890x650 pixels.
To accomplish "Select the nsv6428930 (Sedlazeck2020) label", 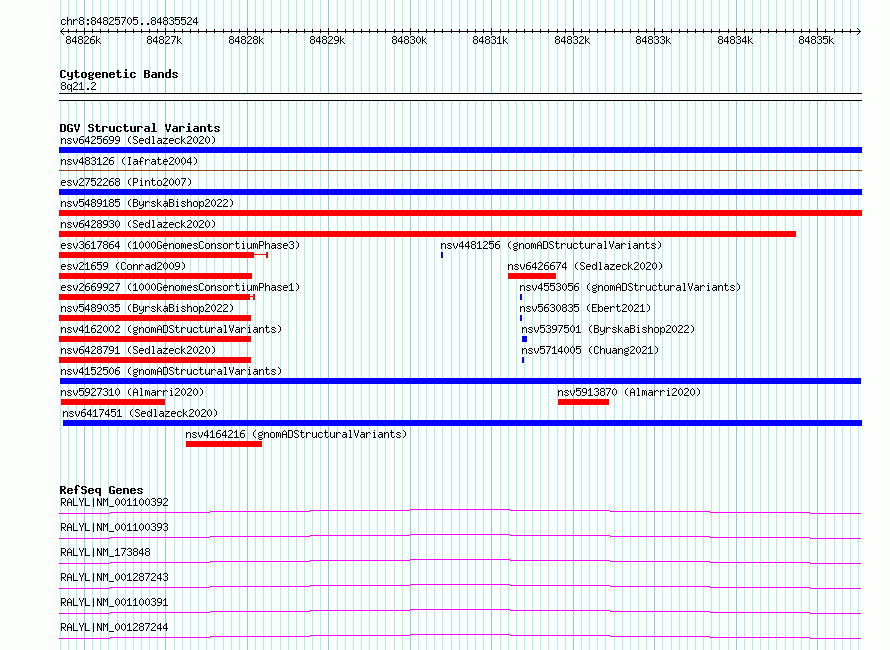I will click(138, 224).
